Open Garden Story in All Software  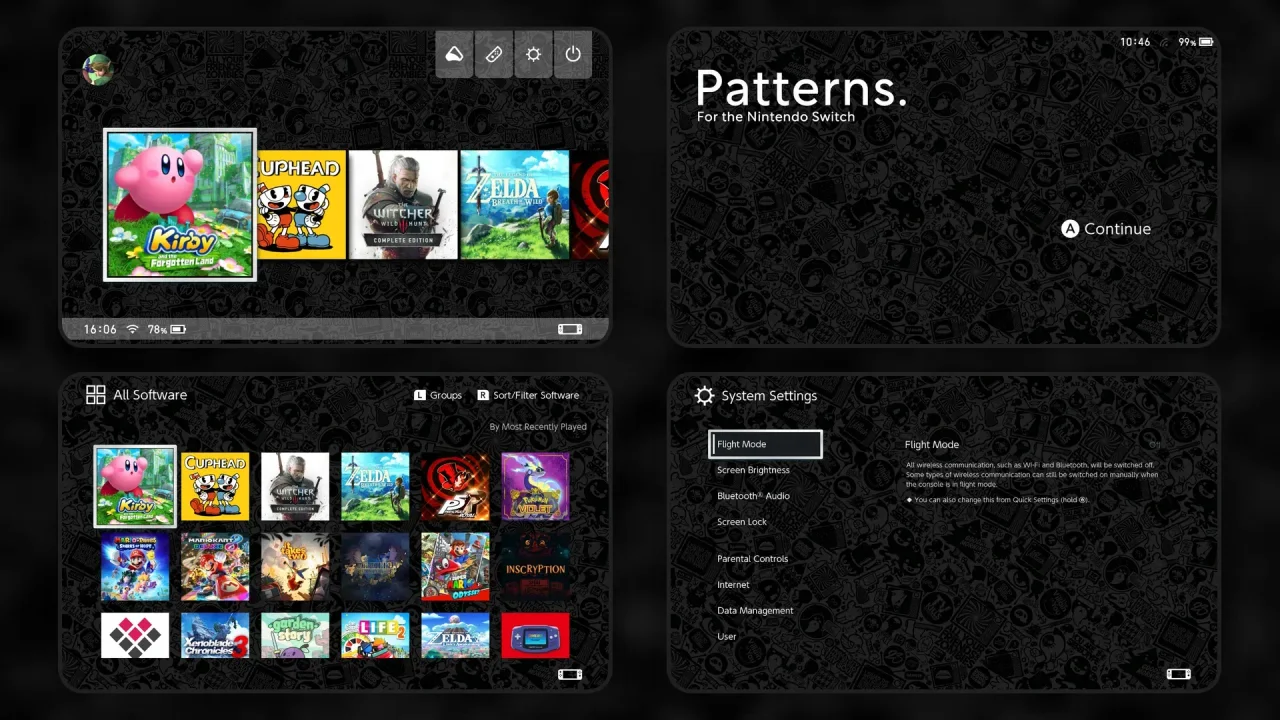click(295, 636)
